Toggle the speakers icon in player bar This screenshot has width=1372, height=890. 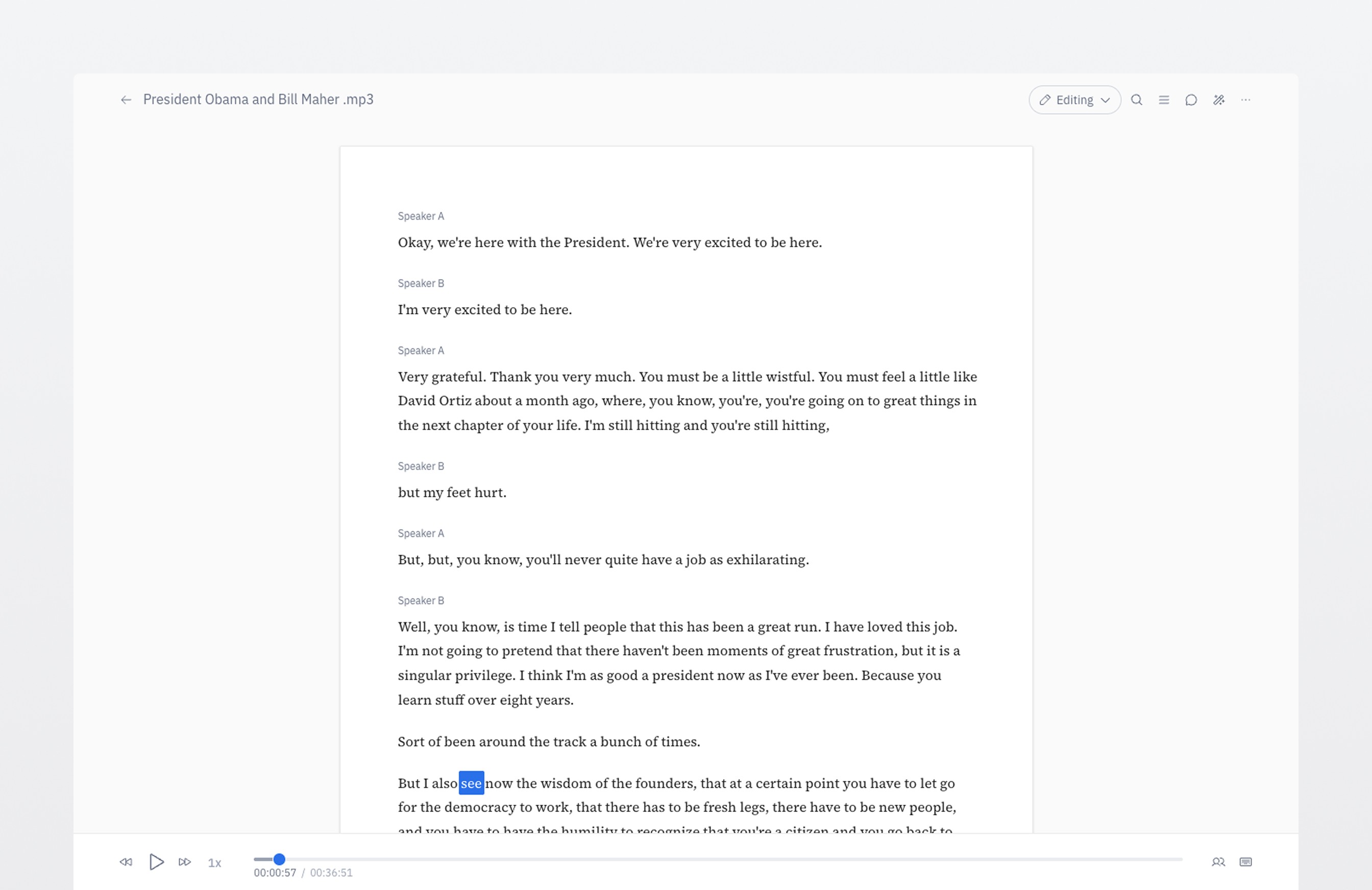tap(1218, 862)
